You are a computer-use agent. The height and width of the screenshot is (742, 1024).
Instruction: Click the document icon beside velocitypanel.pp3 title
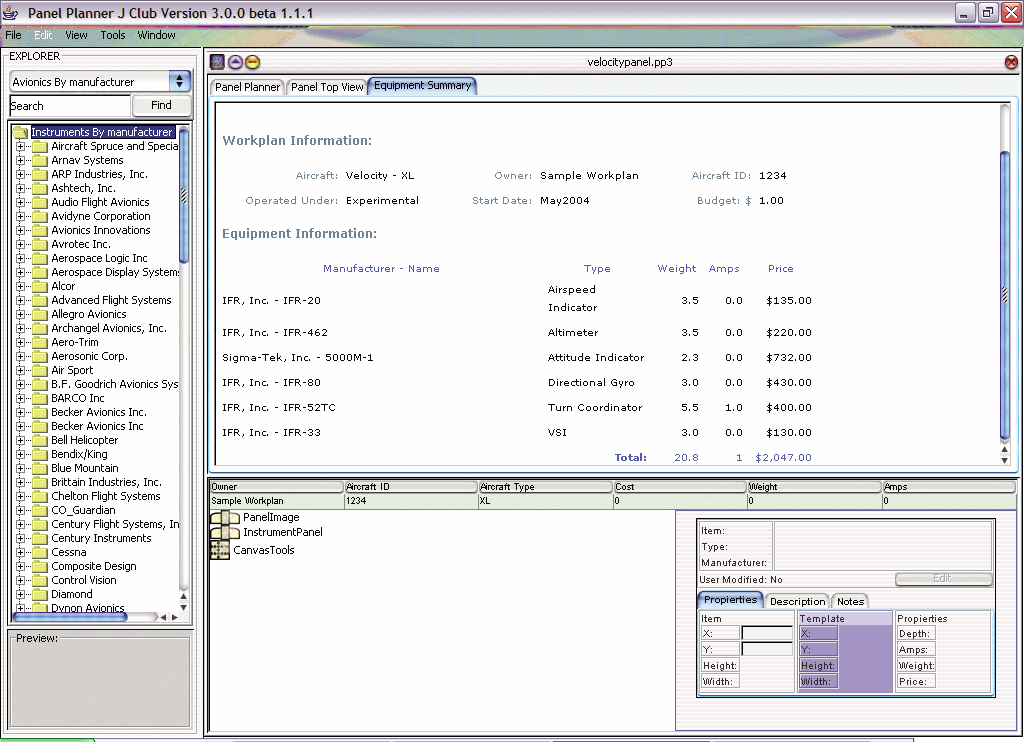217,62
